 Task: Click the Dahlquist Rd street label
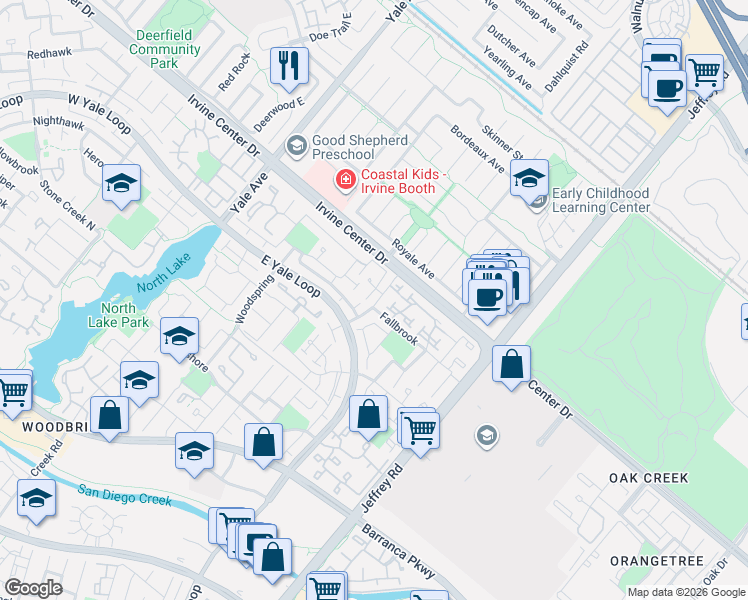tap(567, 67)
